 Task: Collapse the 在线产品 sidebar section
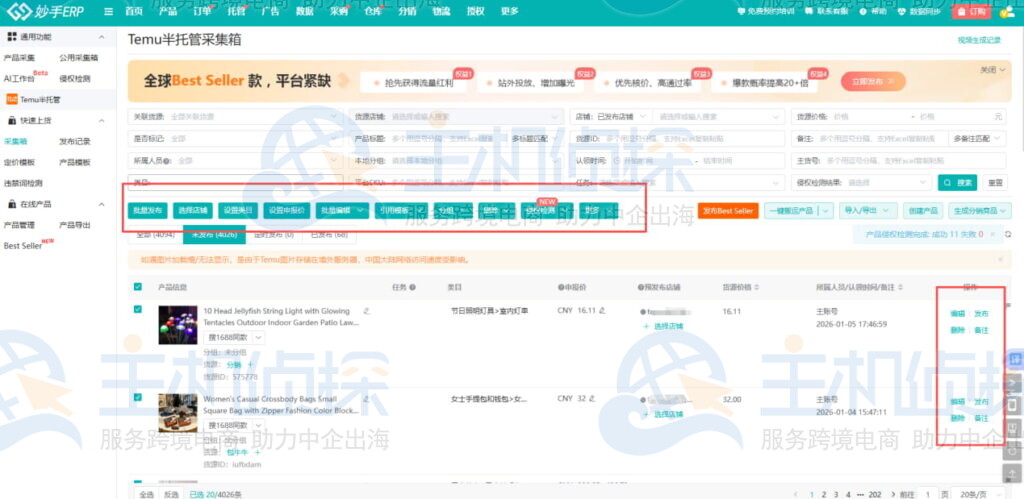click(x=101, y=204)
